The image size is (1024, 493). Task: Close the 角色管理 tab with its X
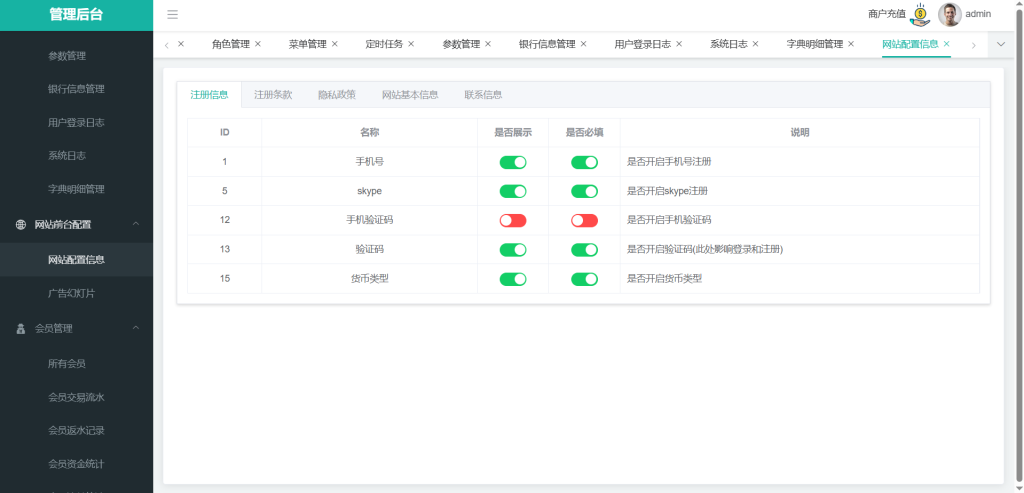point(258,44)
